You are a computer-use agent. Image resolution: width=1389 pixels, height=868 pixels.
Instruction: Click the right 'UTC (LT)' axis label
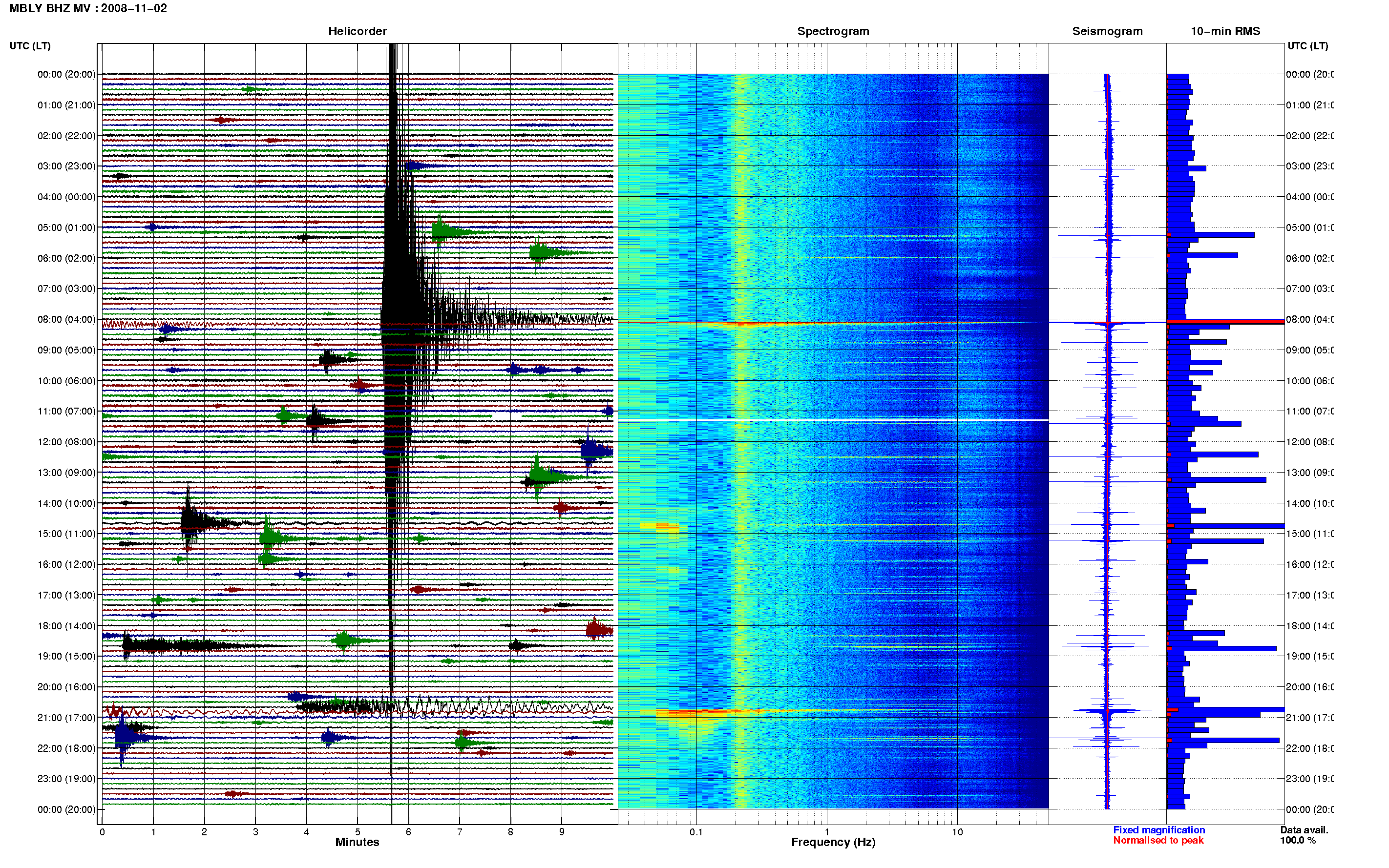point(1307,46)
